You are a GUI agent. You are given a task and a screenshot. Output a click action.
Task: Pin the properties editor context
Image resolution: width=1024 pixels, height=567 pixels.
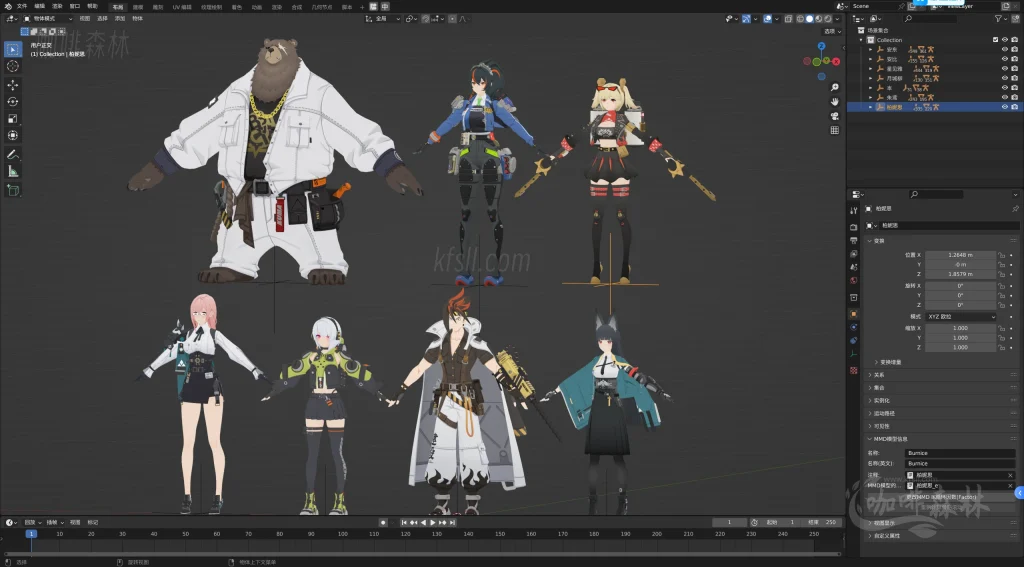pos(1015,208)
